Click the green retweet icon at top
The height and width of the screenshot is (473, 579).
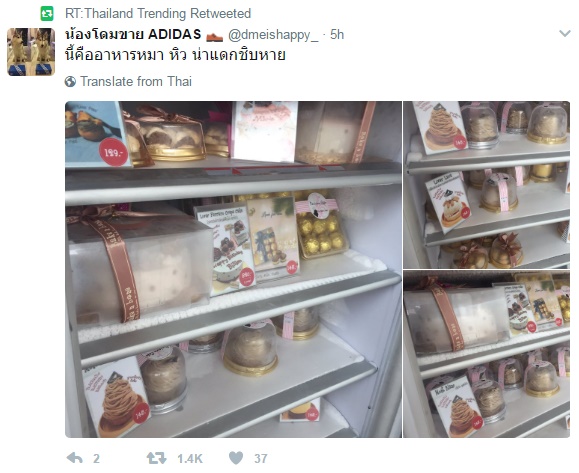click(x=47, y=14)
